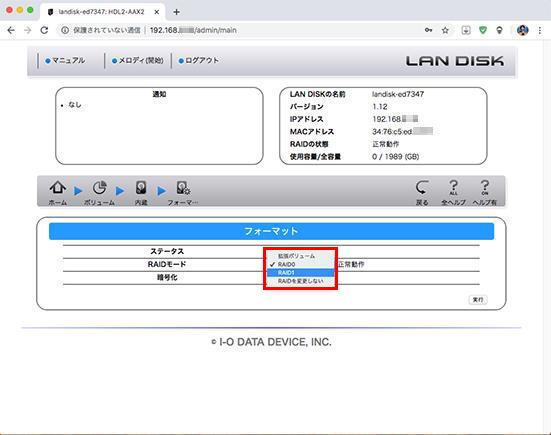Click the name value landisk-ed7347

(398, 94)
